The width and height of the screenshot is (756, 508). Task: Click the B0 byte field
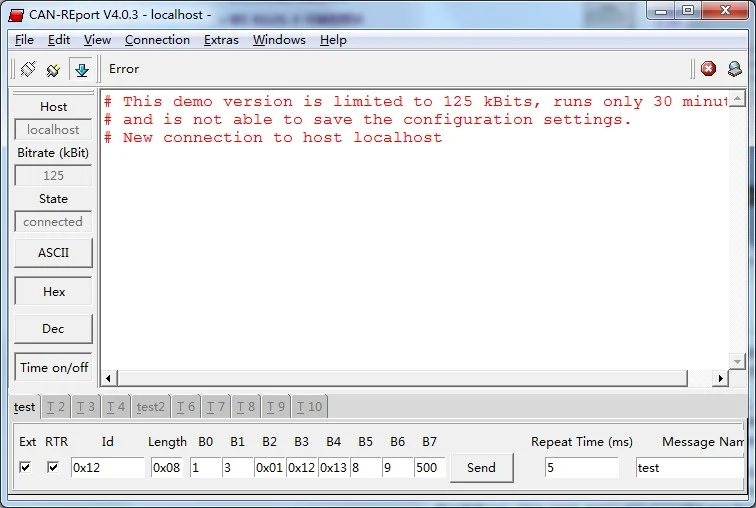pyautogui.click(x=205, y=468)
